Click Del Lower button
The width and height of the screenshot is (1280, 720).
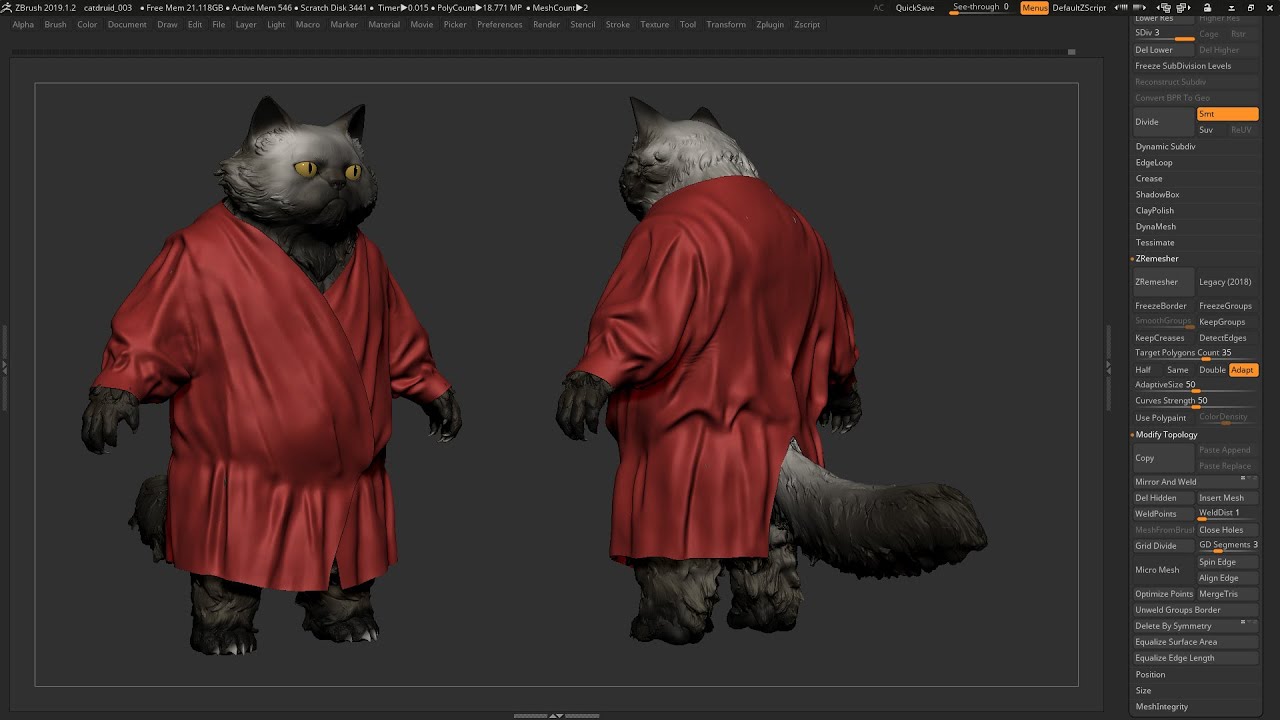pyautogui.click(x=1163, y=50)
